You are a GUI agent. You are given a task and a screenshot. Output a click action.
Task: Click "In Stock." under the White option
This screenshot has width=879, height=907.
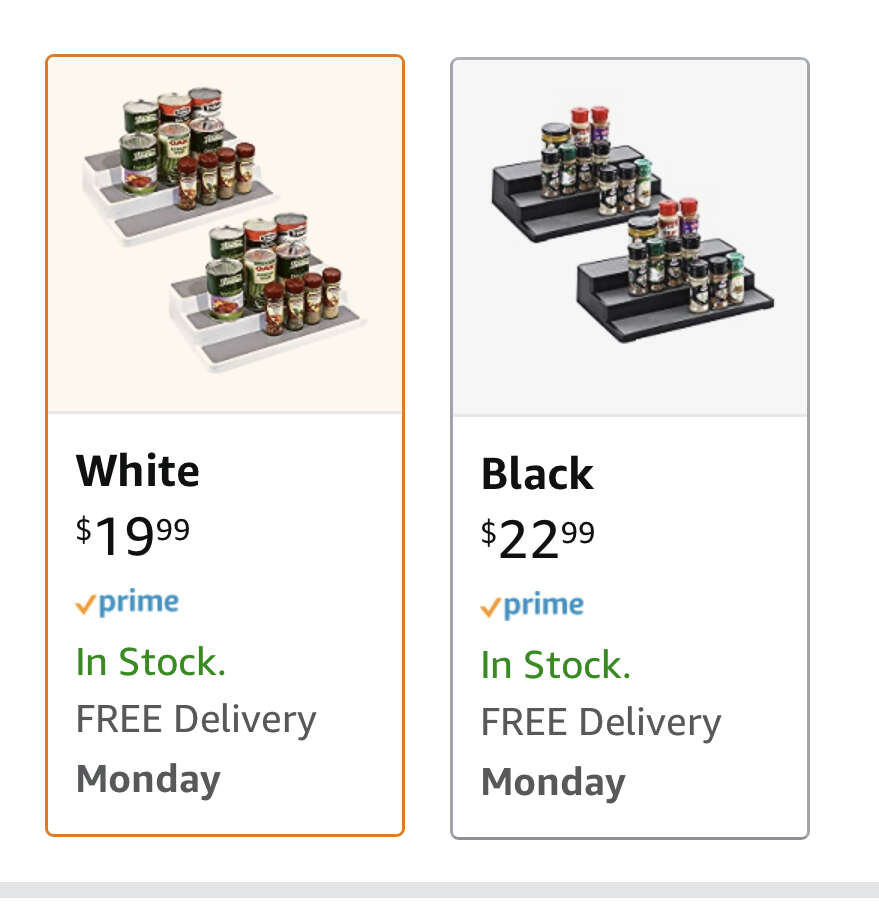pos(151,662)
